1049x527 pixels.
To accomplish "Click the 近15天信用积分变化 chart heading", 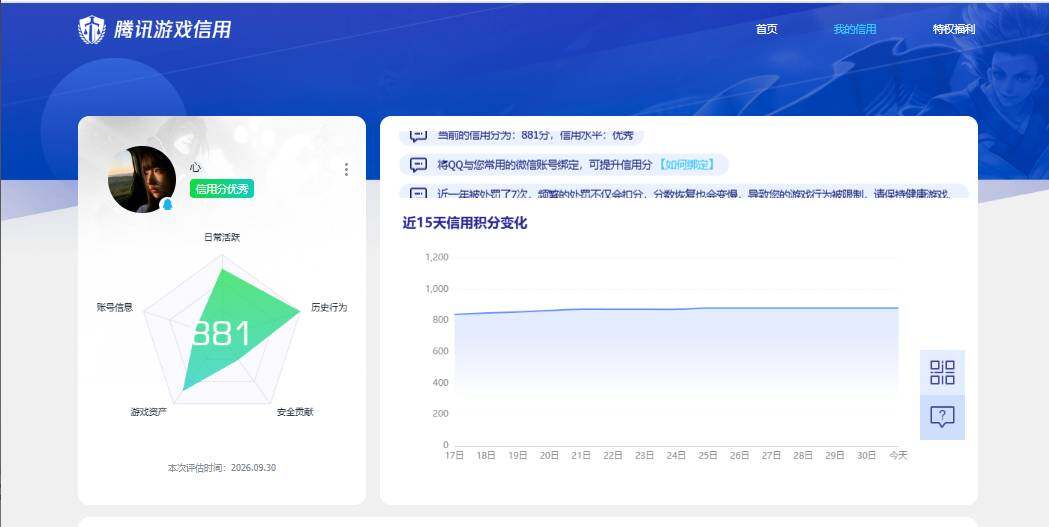I will click(465, 223).
